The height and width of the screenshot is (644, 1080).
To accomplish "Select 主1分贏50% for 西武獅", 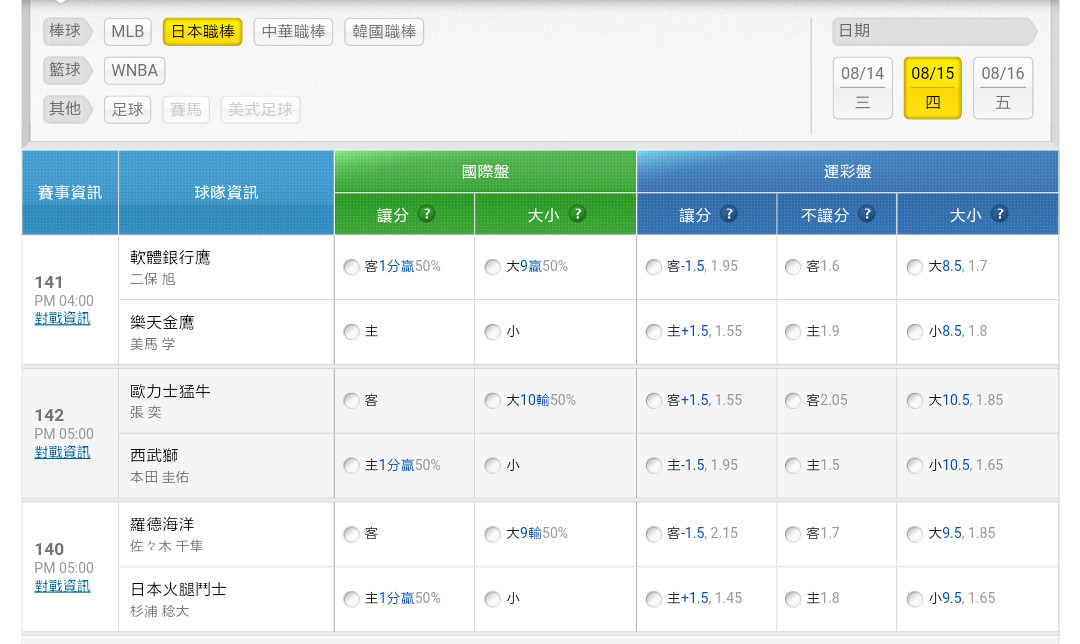I will [x=351, y=466].
